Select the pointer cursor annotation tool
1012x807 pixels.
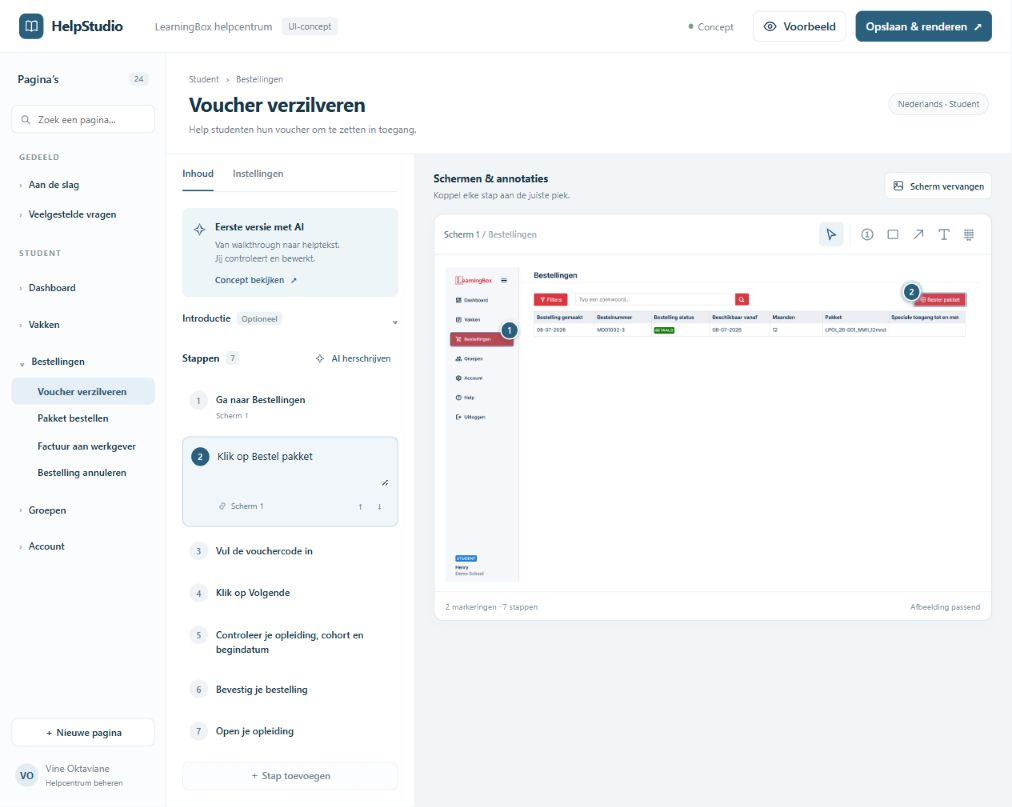pos(831,234)
